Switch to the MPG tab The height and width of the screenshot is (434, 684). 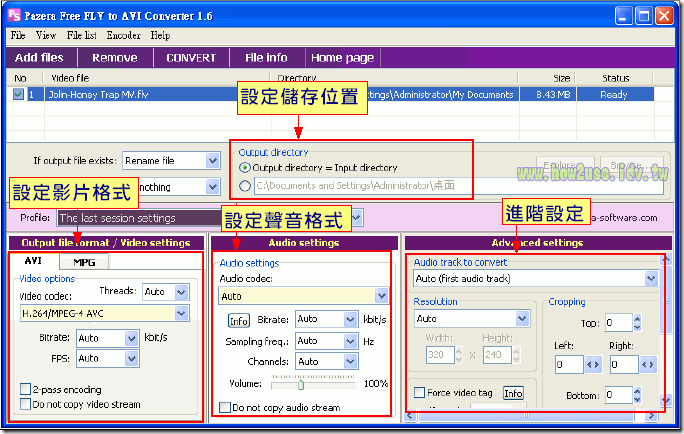(84, 262)
